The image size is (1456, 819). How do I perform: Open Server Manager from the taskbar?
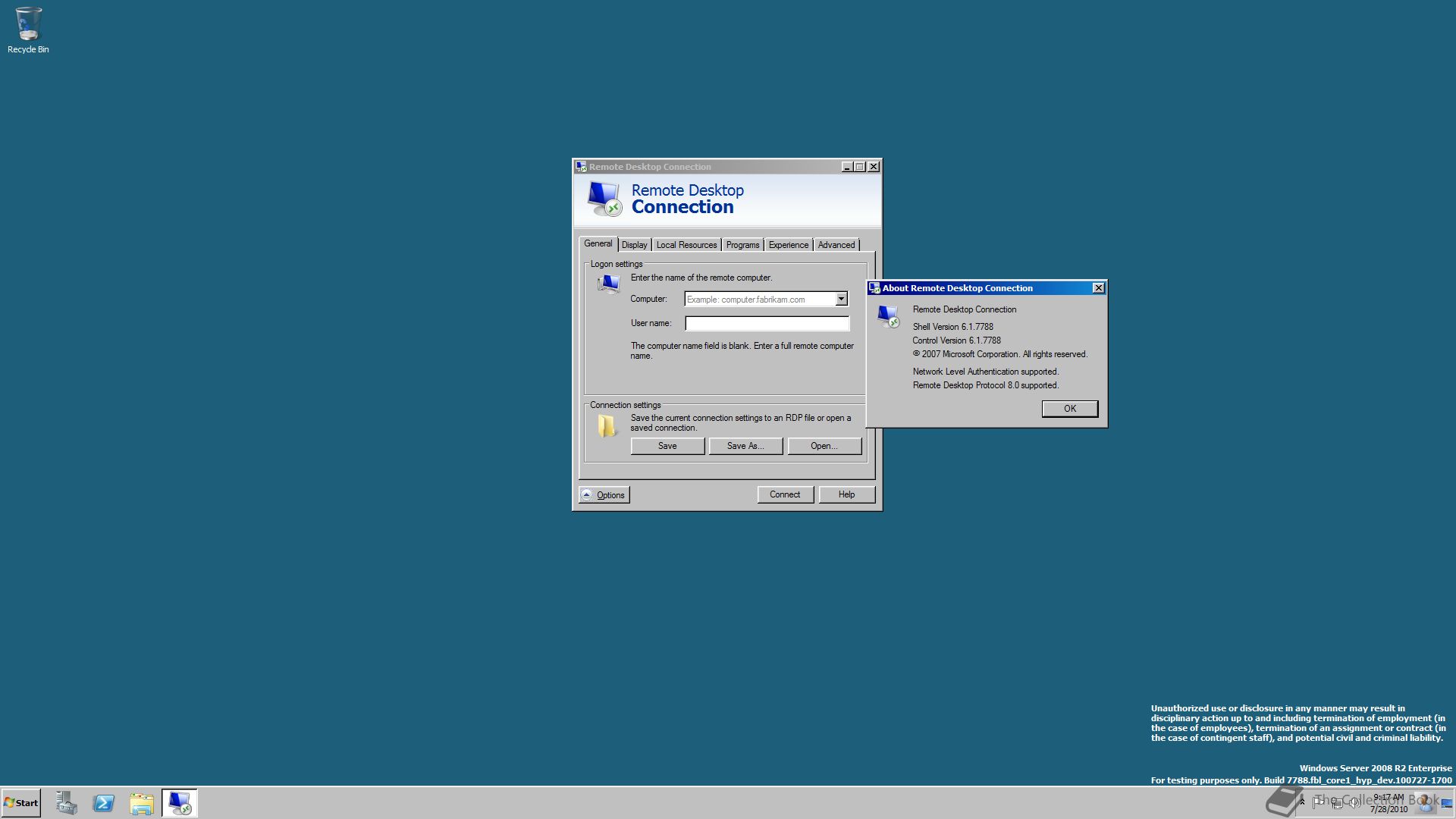[66, 803]
